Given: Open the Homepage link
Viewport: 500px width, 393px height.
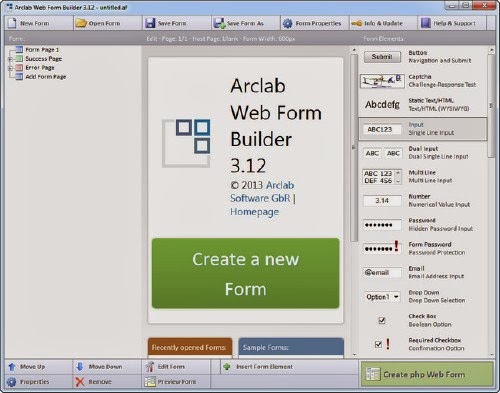Looking at the screenshot, I should click(254, 212).
